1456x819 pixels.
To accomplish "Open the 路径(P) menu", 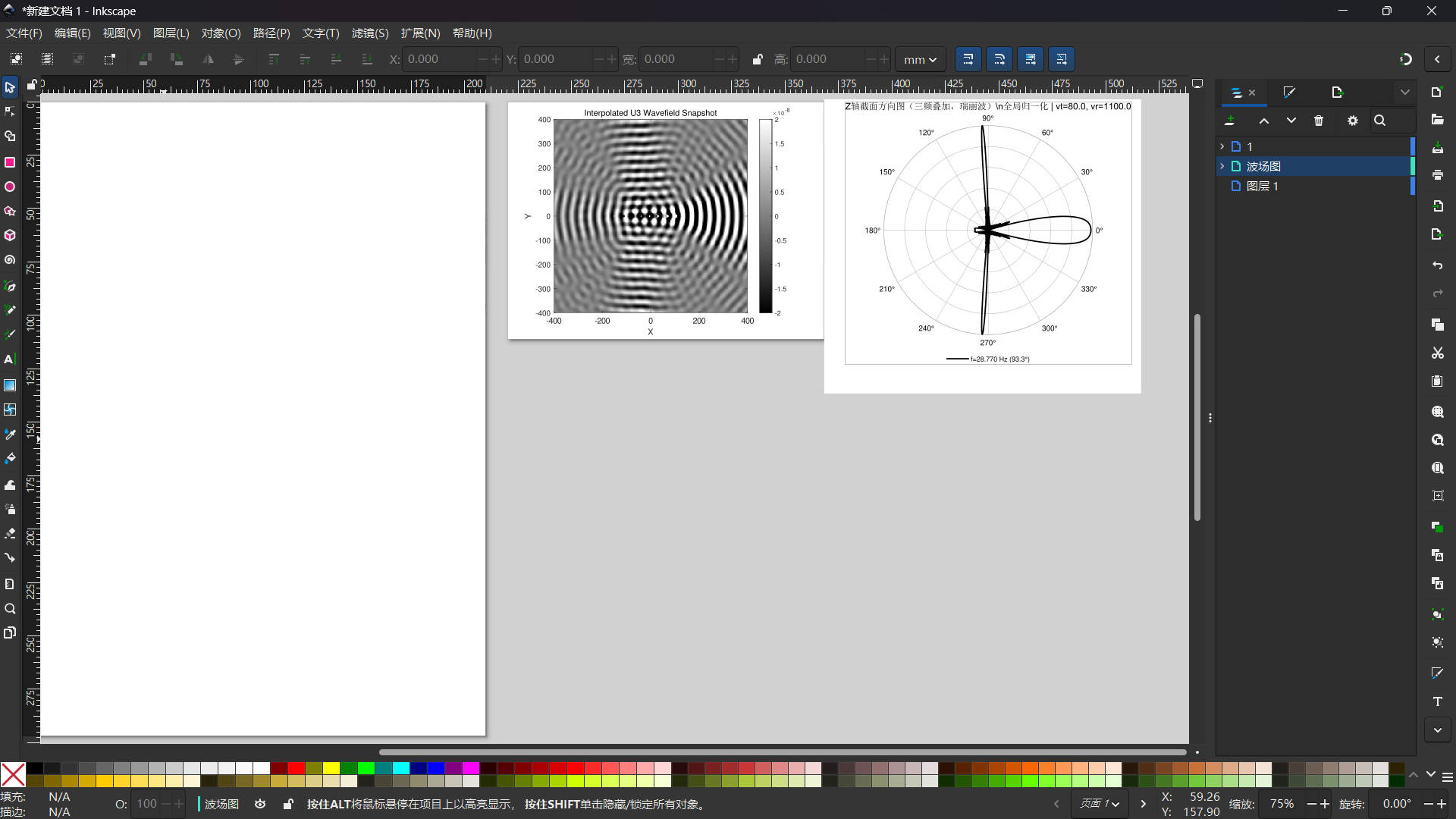I will pyautogui.click(x=271, y=33).
